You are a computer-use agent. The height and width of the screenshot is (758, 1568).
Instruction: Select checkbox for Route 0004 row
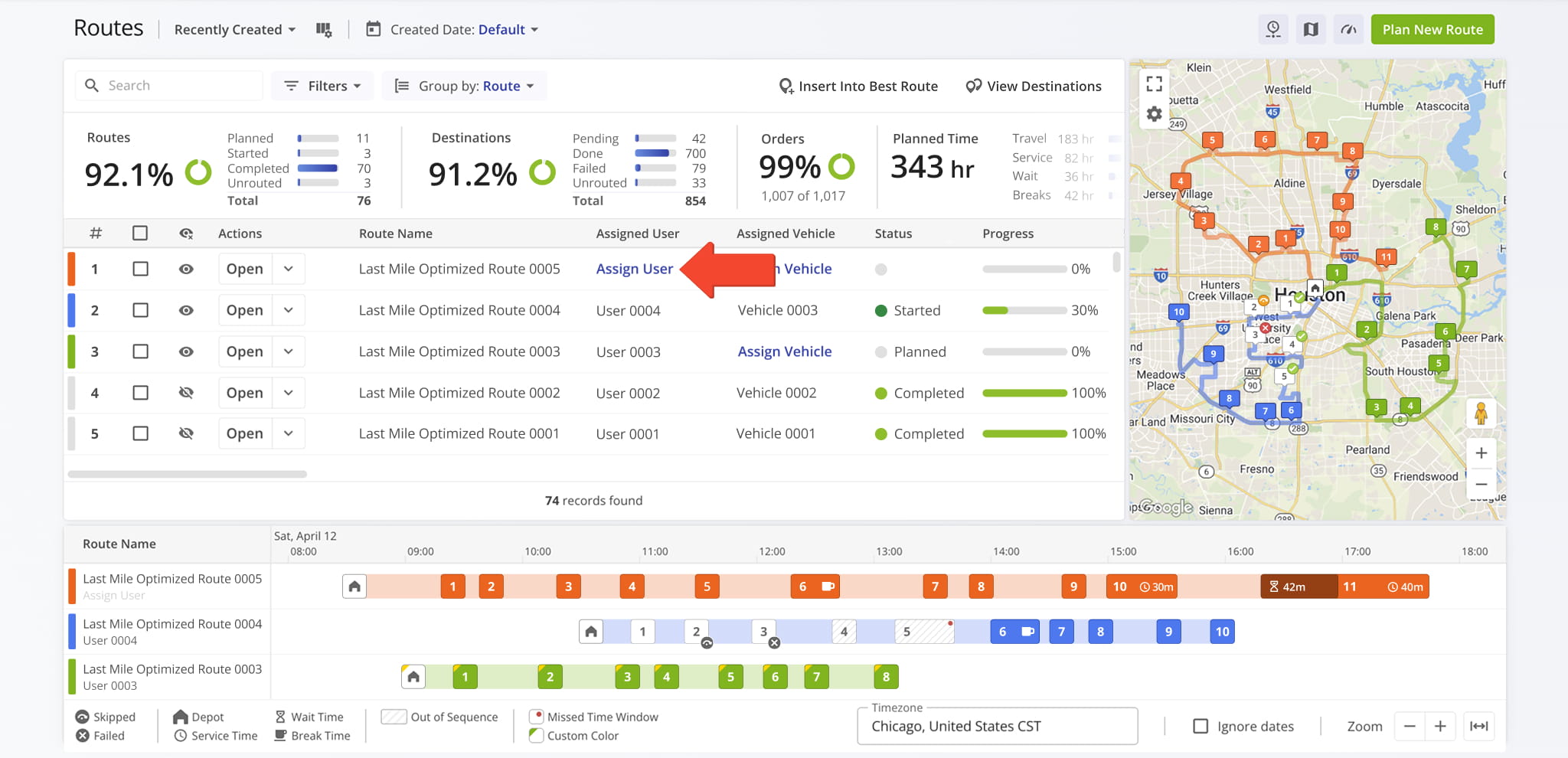(140, 310)
